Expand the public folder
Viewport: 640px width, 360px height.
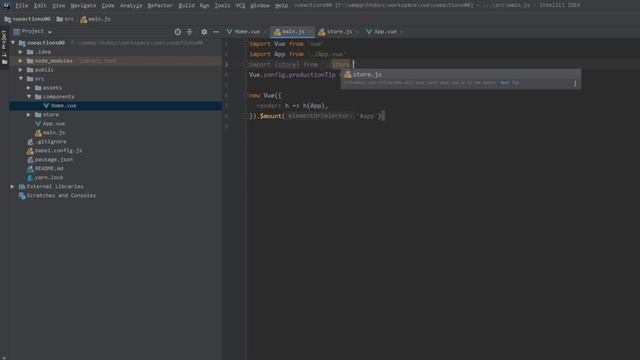point(21,70)
